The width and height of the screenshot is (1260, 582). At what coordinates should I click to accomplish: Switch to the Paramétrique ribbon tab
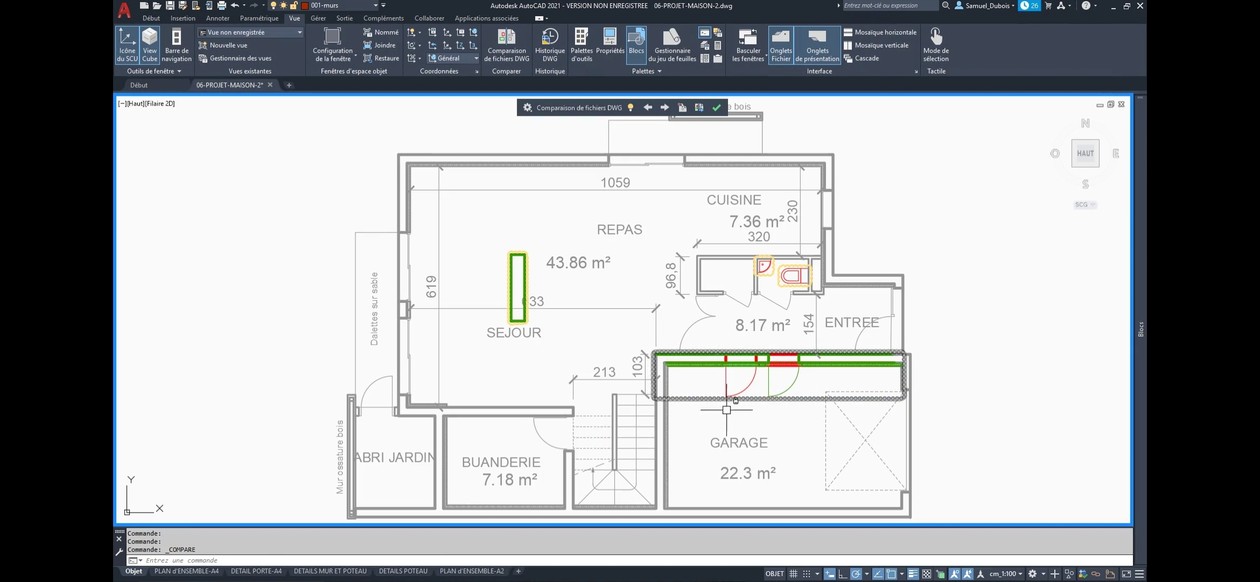pyautogui.click(x=258, y=17)
